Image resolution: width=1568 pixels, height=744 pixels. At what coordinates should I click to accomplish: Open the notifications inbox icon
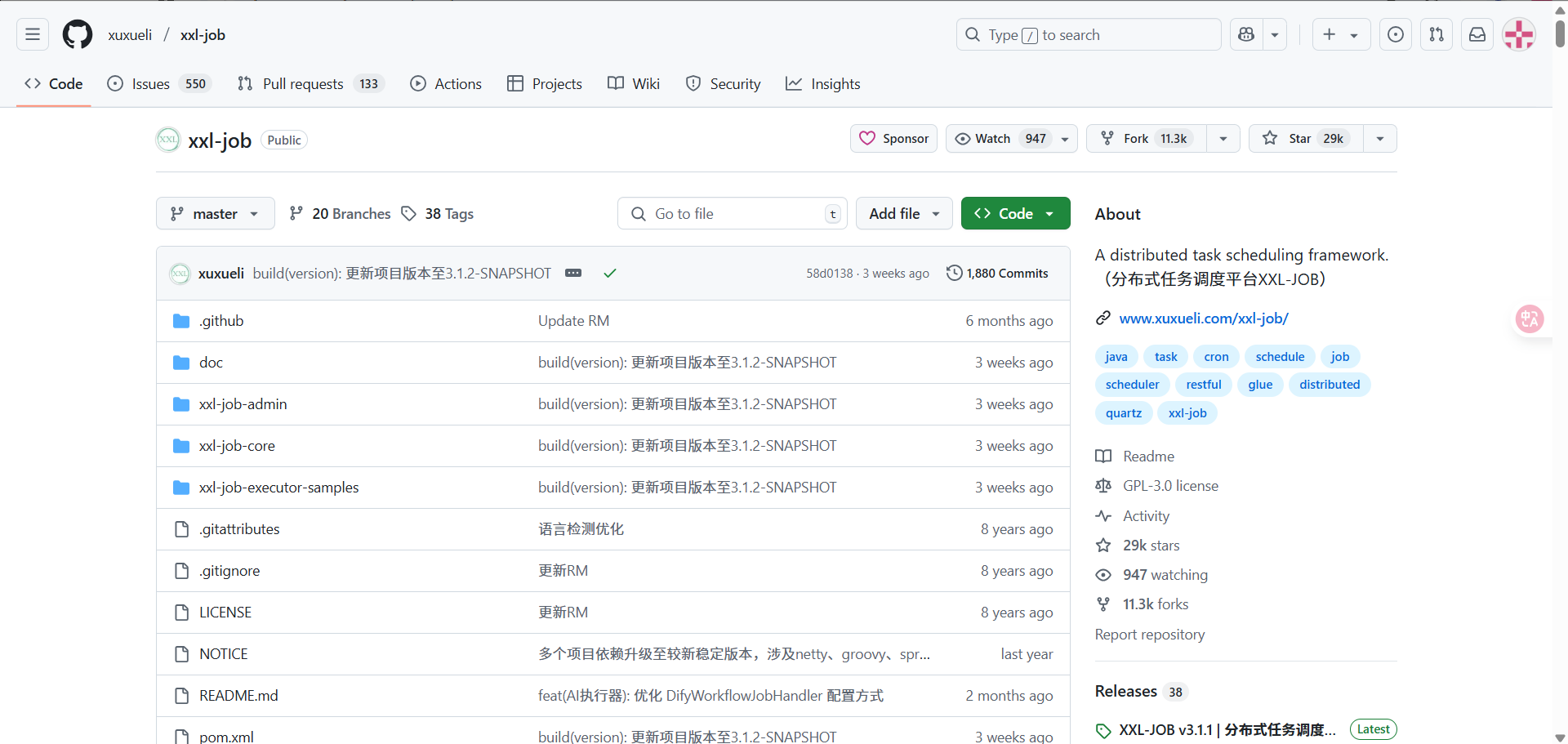click(x=1477, y=34)
